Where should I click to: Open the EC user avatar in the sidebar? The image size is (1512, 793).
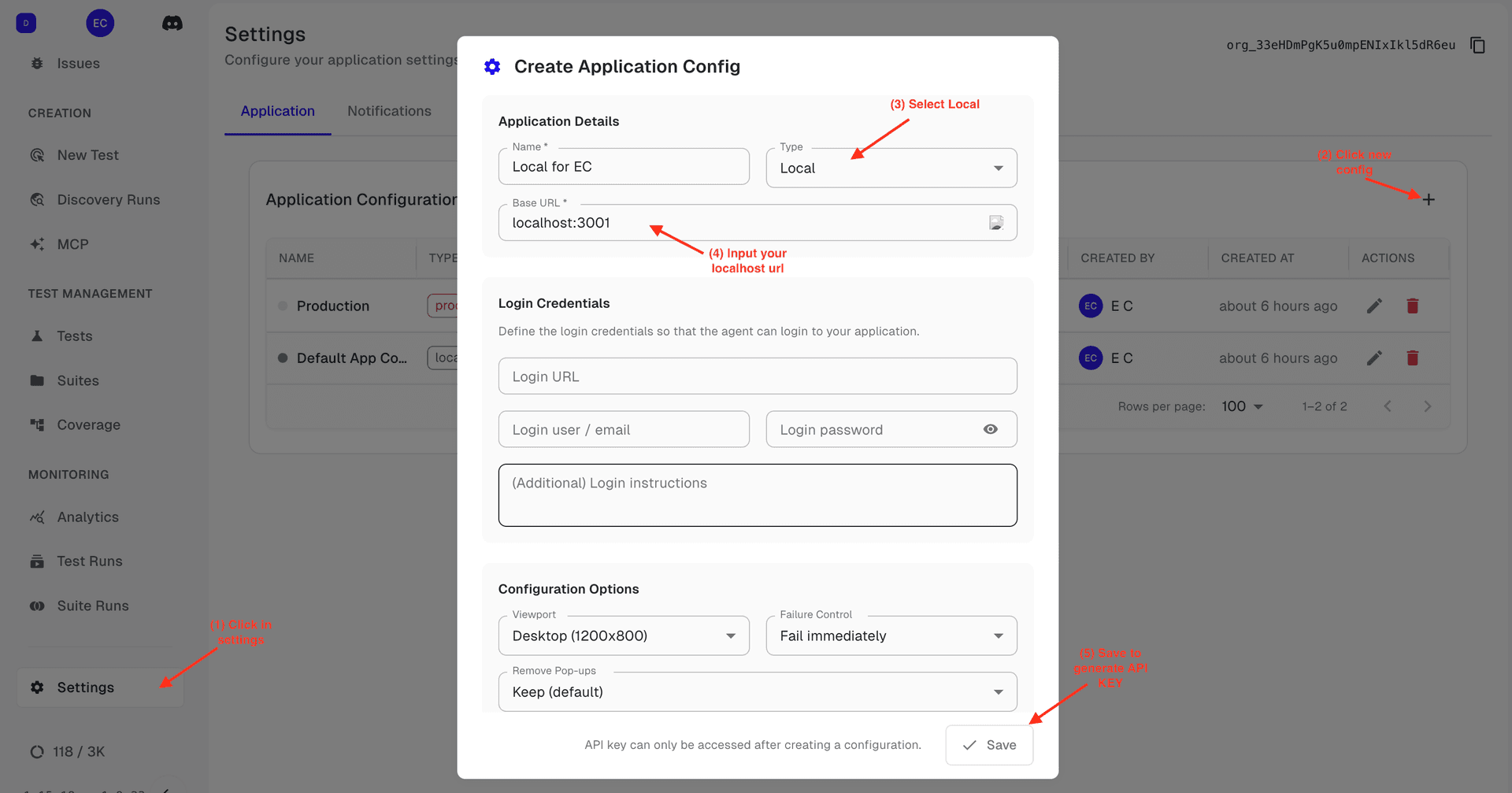[100, 24]
